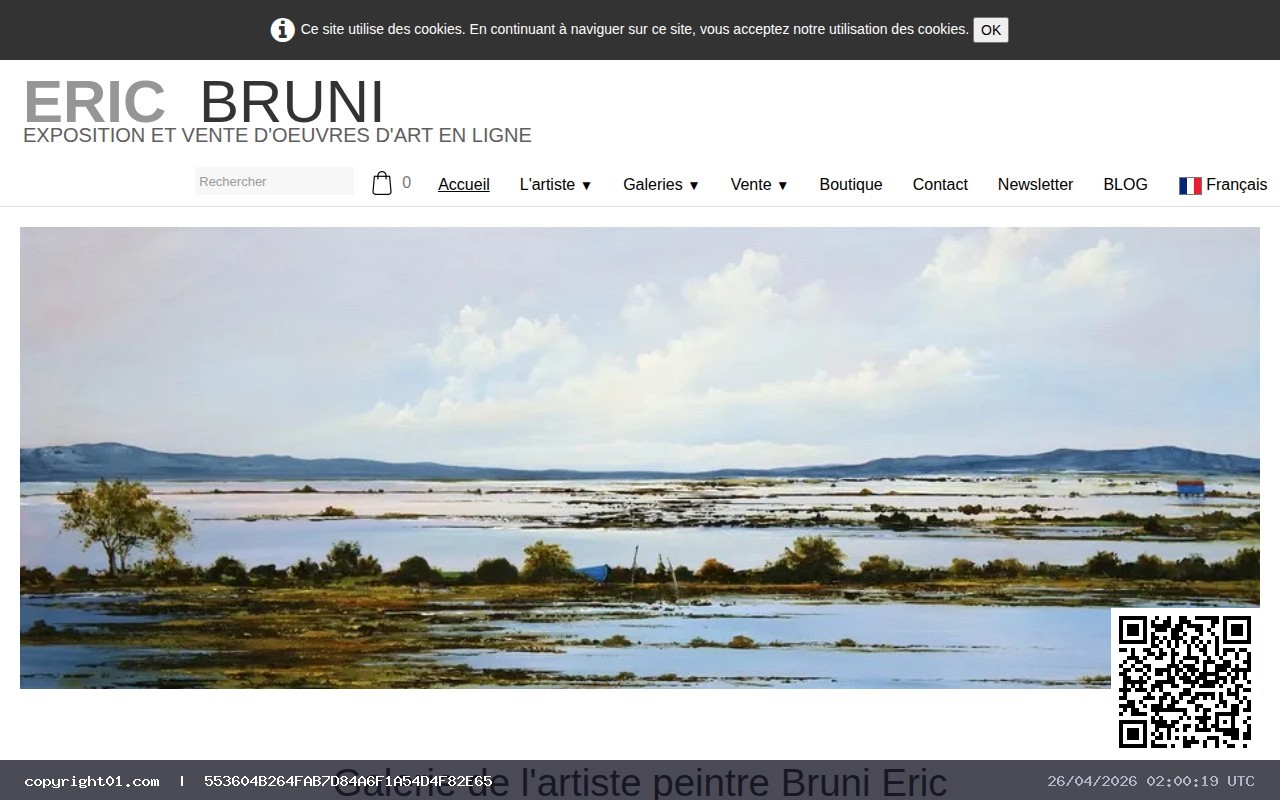Open the BLOG page
This screenshot has height=800, width=1280.
coord(1125,184)
